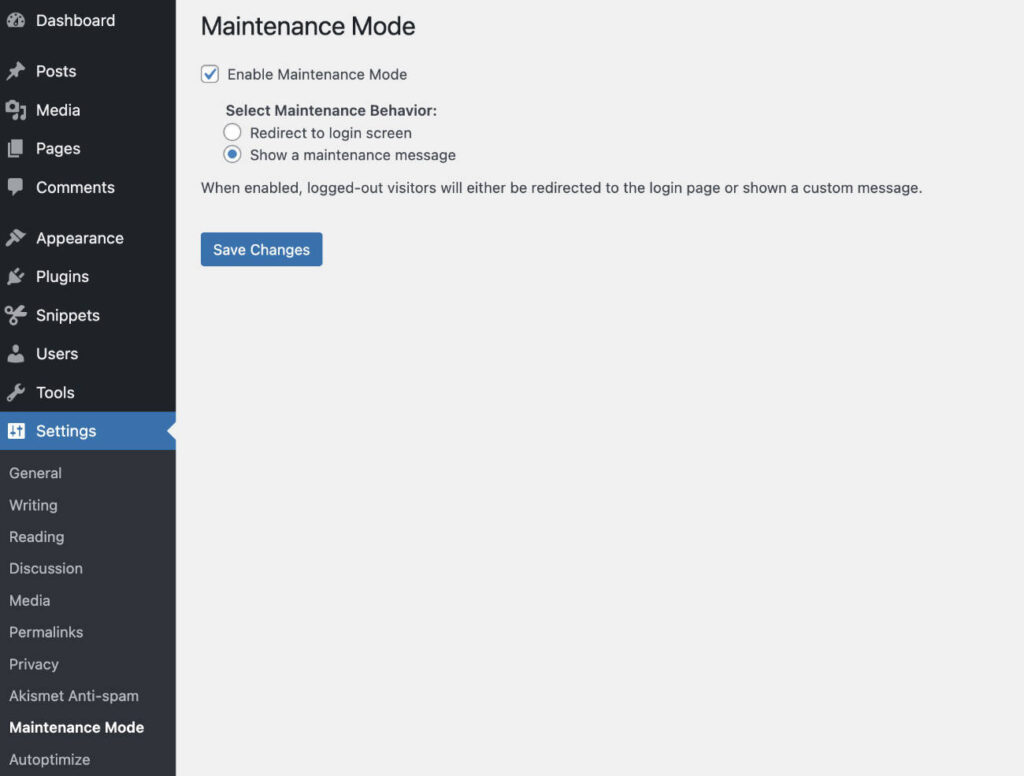Open Media settings submenu link

29,600
